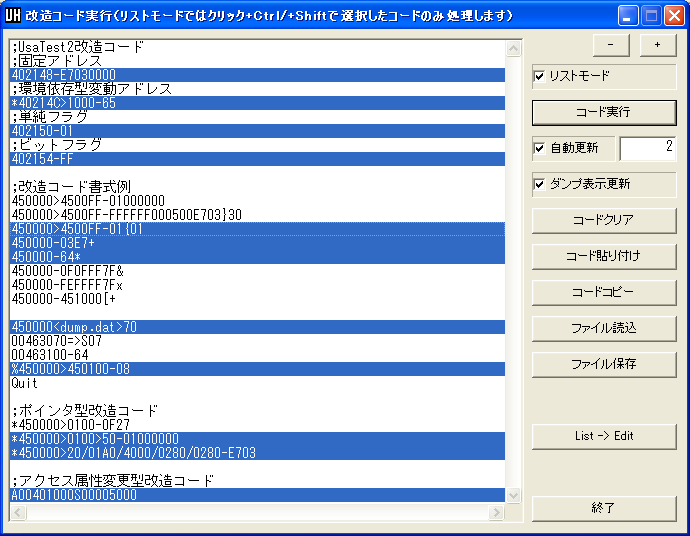Image resolution: width=690 pixels, height=536 pixels.
Task: Click the plus (+) button
Action: pyautogui.click(x=657, y=45)
